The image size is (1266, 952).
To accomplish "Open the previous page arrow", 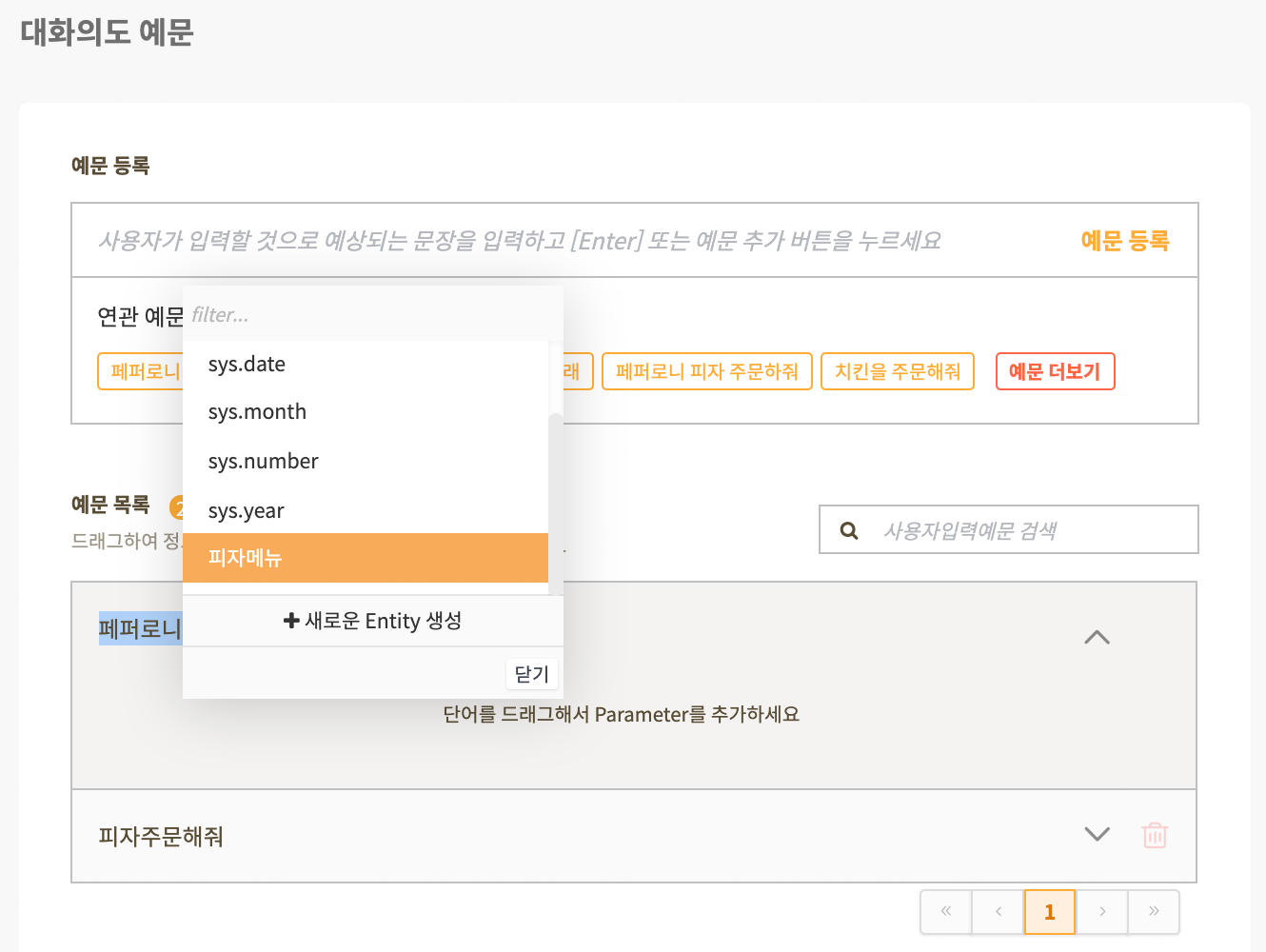I will click(999, 912).
